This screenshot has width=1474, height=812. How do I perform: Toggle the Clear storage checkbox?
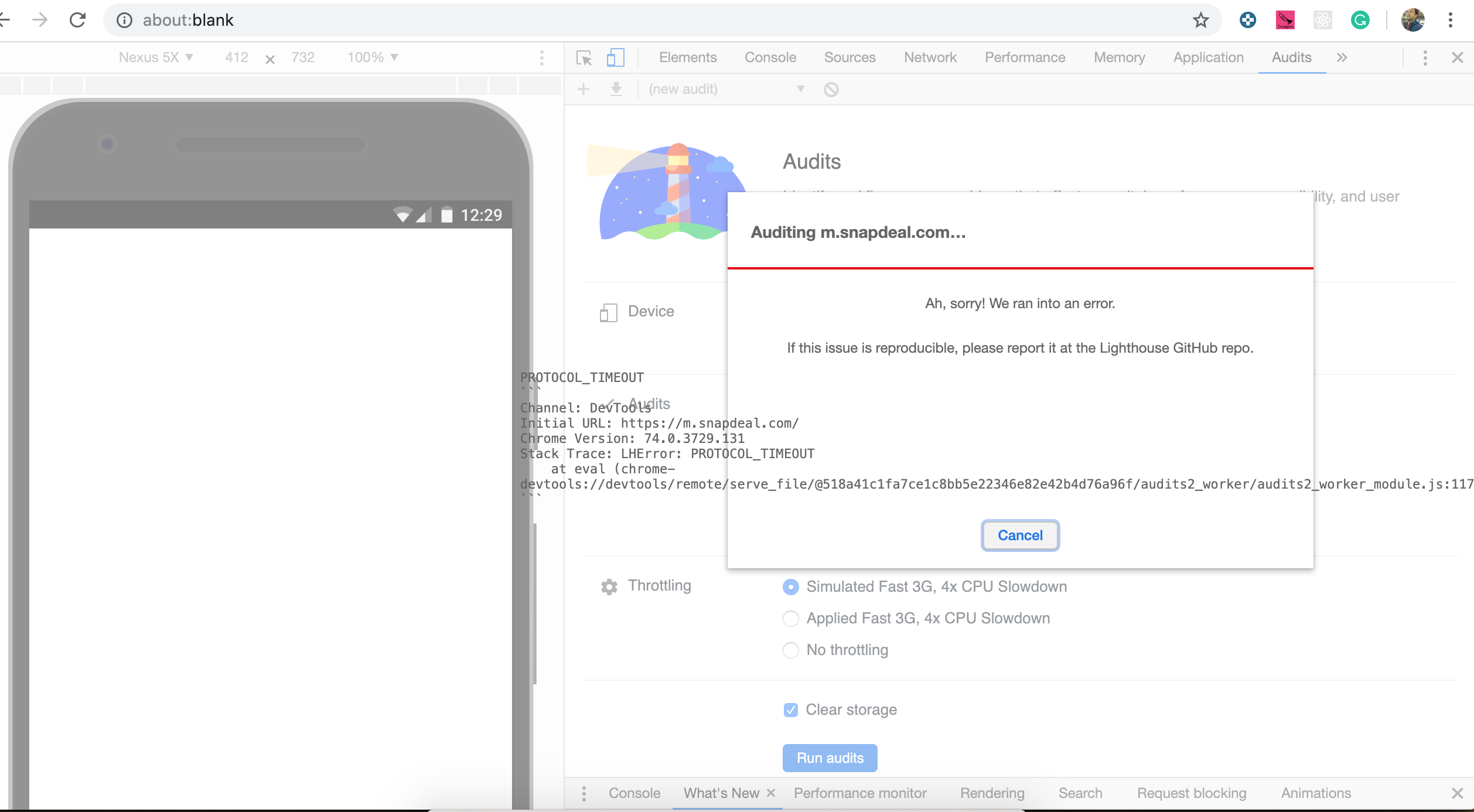point(790,709)
